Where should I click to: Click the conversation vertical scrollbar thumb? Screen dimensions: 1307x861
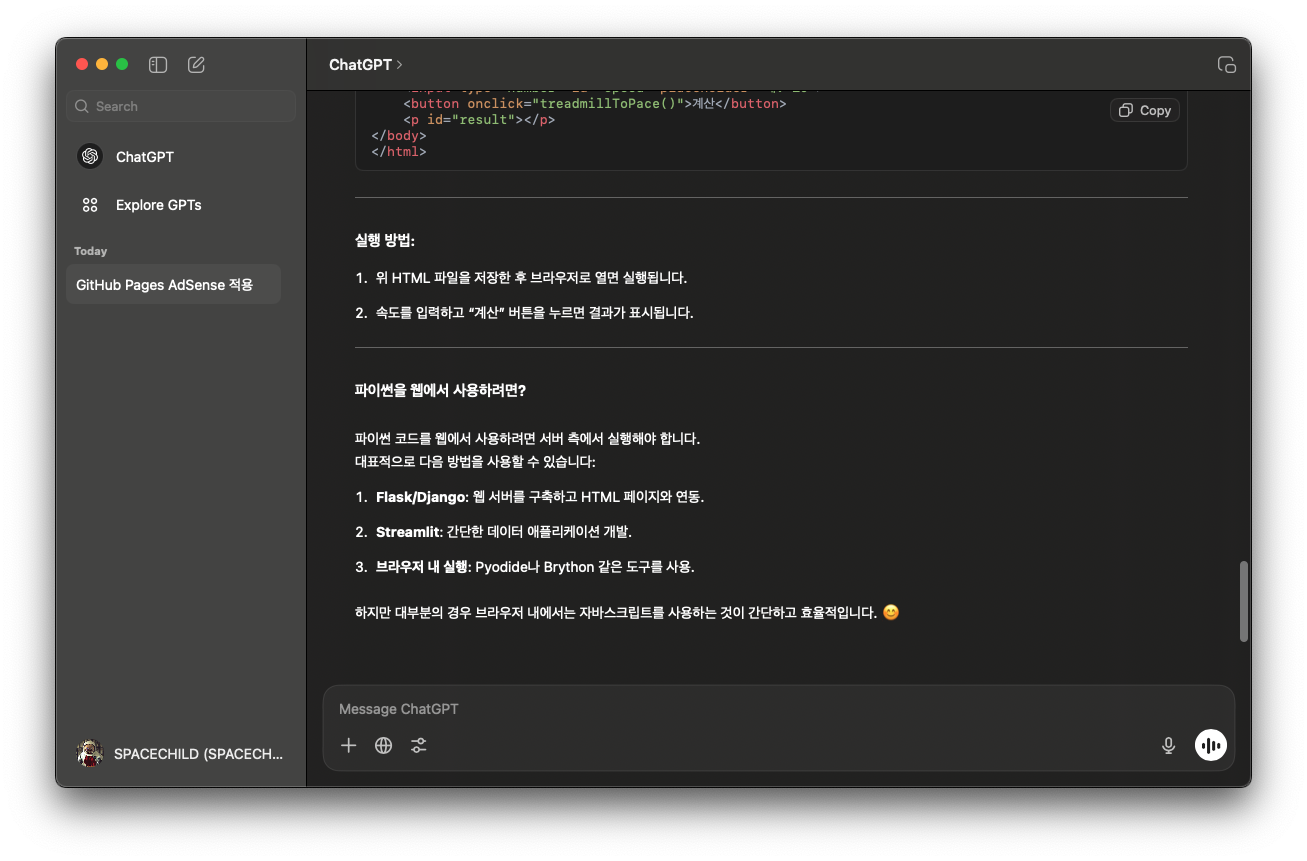pyautogui.click(x=1244, y=601)
